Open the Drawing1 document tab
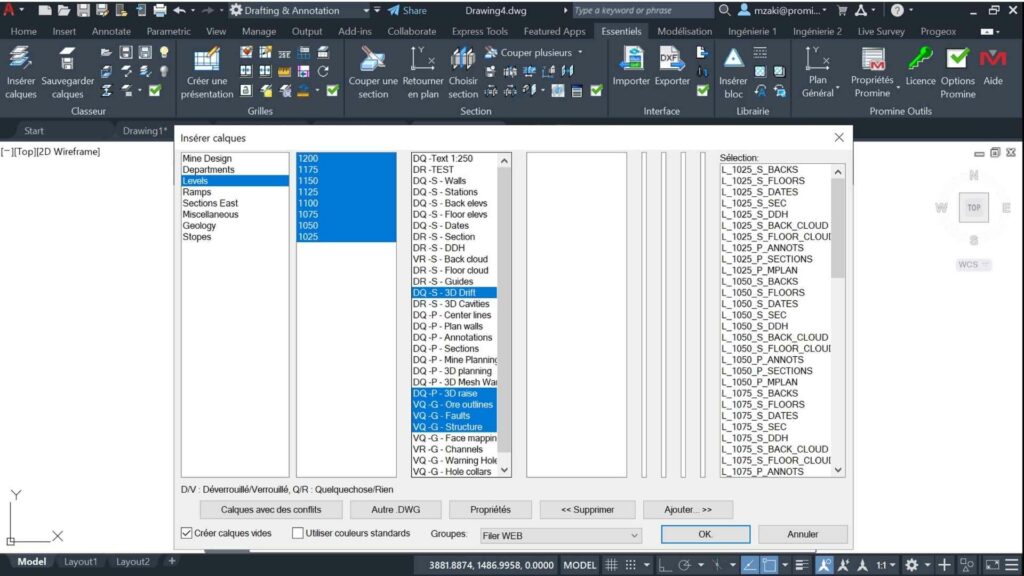 (144, 131)
